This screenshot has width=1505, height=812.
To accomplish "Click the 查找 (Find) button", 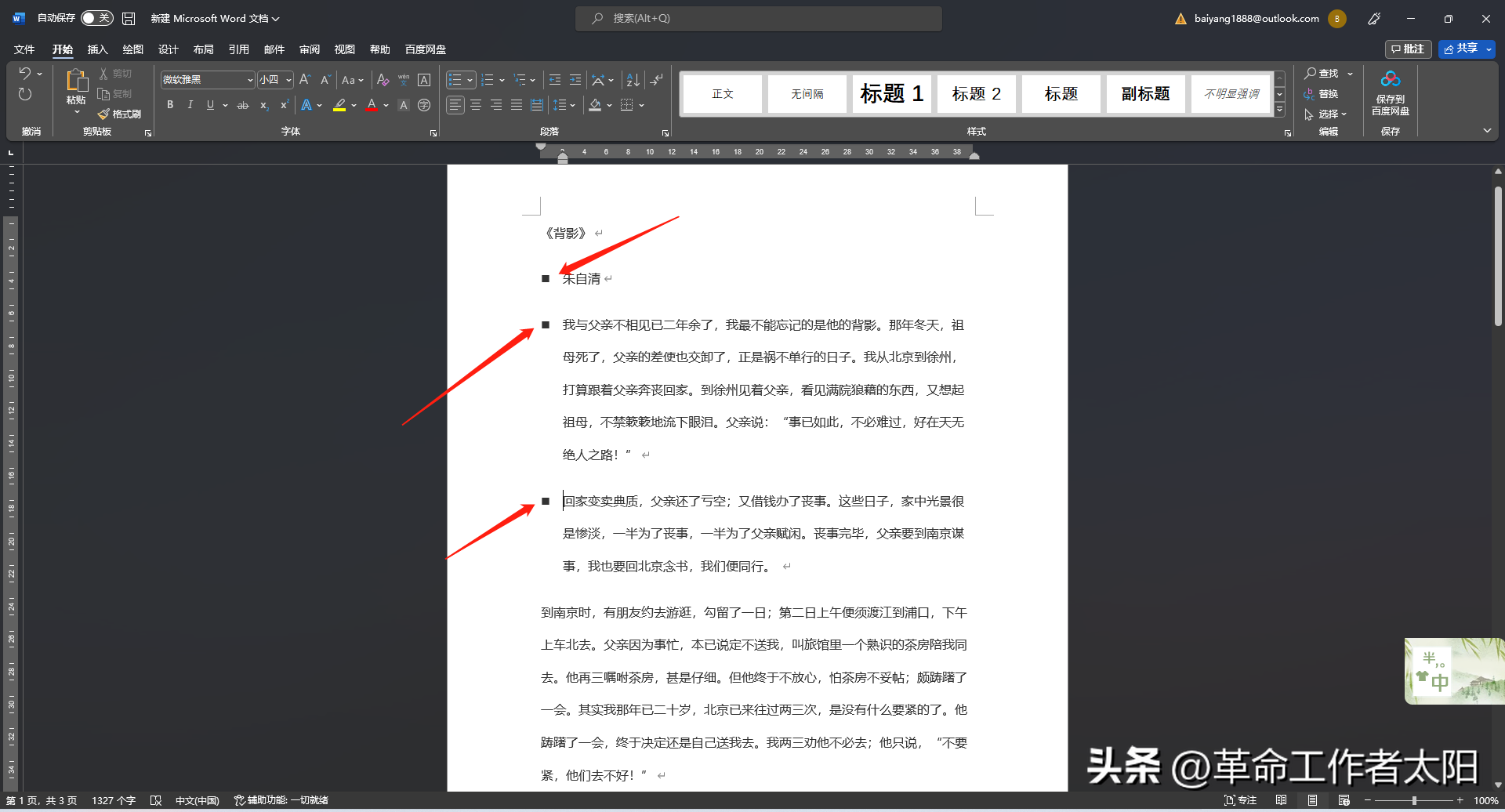I will pyautogui.click(x=1322, y=74).
